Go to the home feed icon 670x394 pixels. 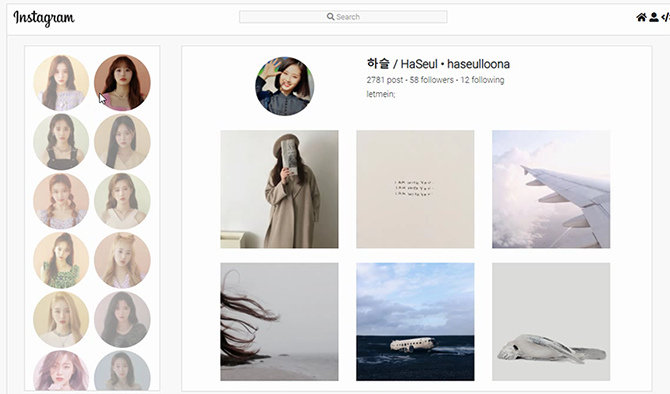pyautogui.click(x=641, y=17)
